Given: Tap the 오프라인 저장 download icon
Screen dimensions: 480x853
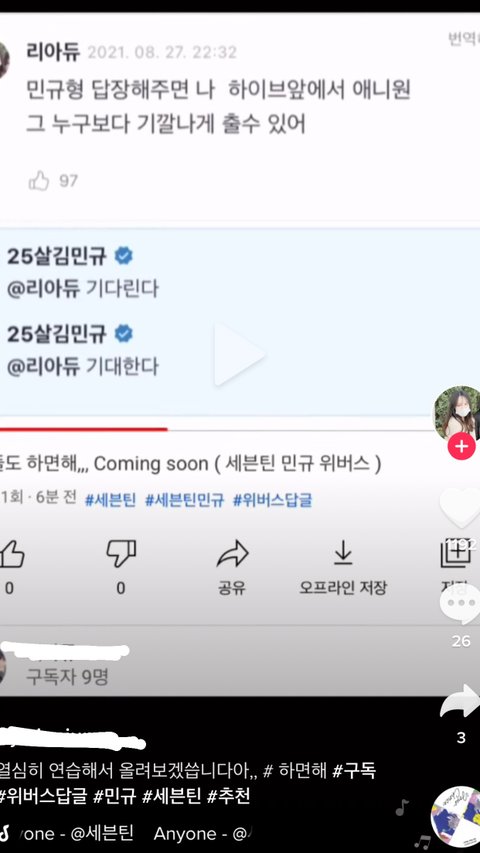Looking at the screenshot, I should tap(343, 554).
